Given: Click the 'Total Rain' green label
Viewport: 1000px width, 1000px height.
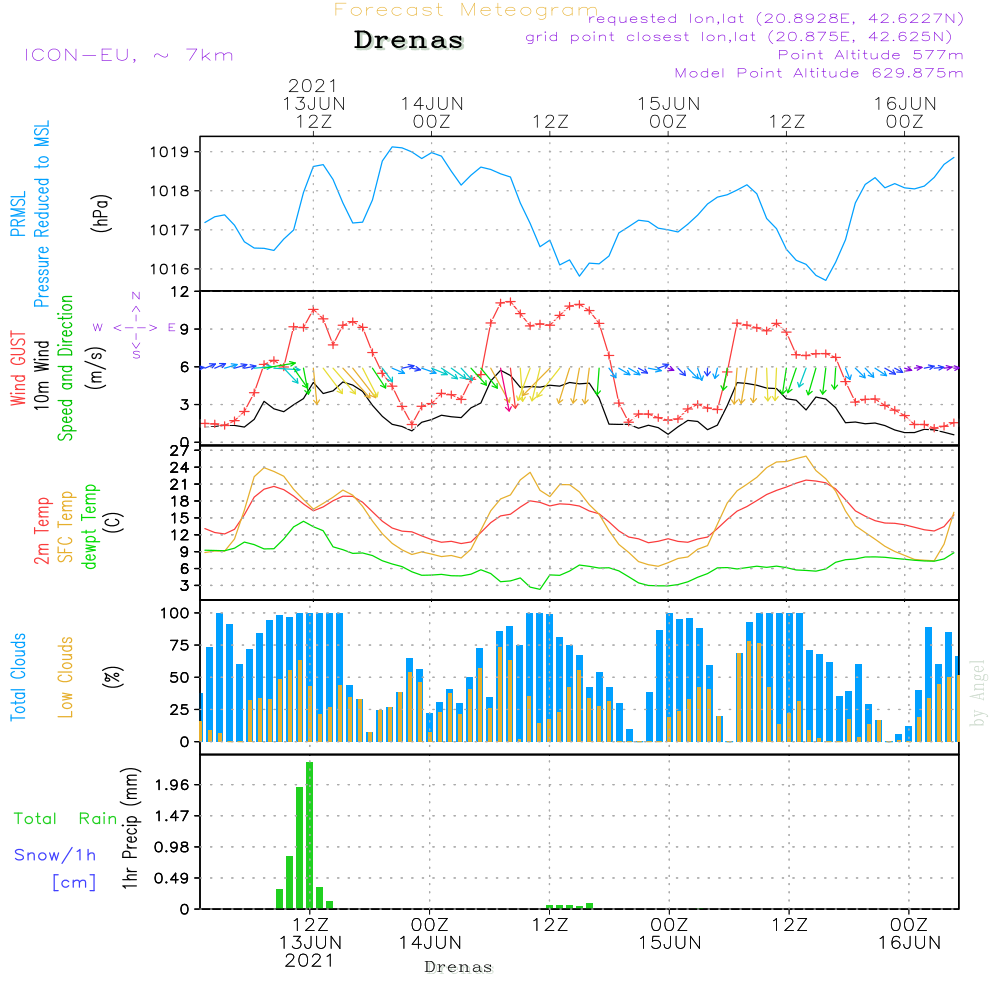Looking at the screenshot, I should click(66, 818).
